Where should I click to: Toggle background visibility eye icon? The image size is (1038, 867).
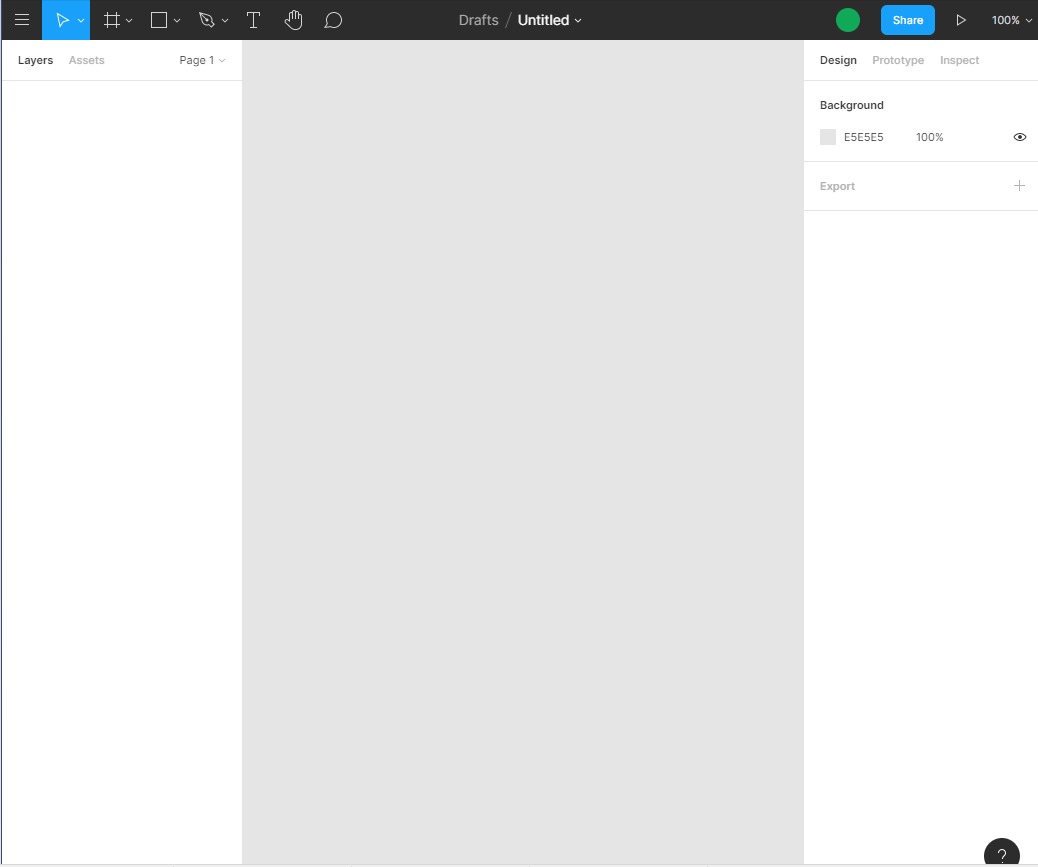click(x=1019, y=137)
